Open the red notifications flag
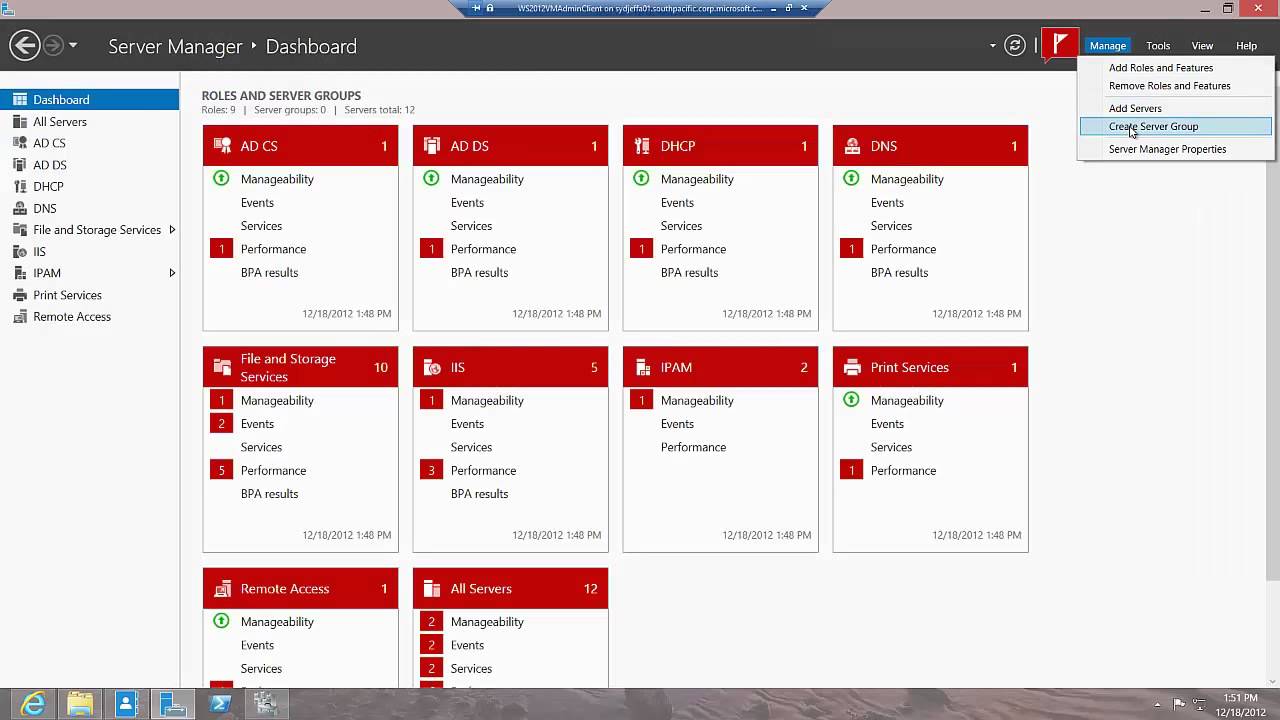The image size is (1280, 720). click(x=1060, y=45)
